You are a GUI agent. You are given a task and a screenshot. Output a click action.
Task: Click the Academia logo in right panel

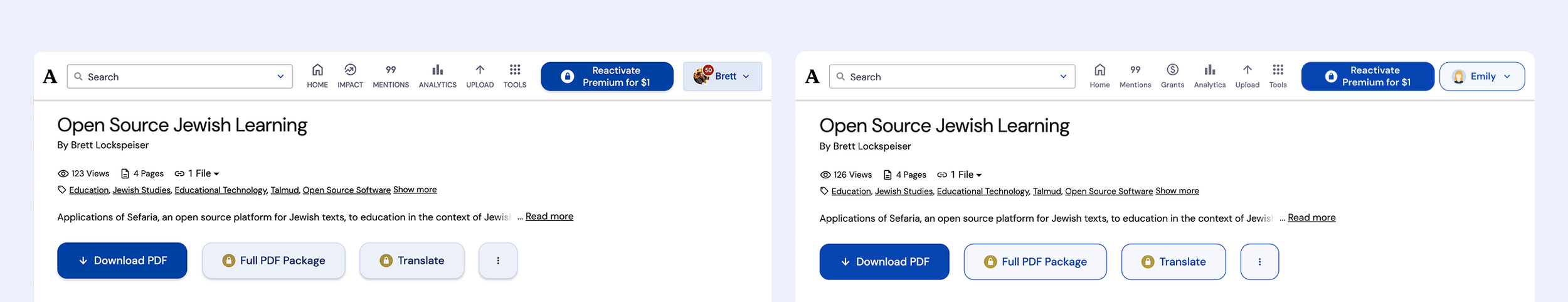click(x=812, y=77)
